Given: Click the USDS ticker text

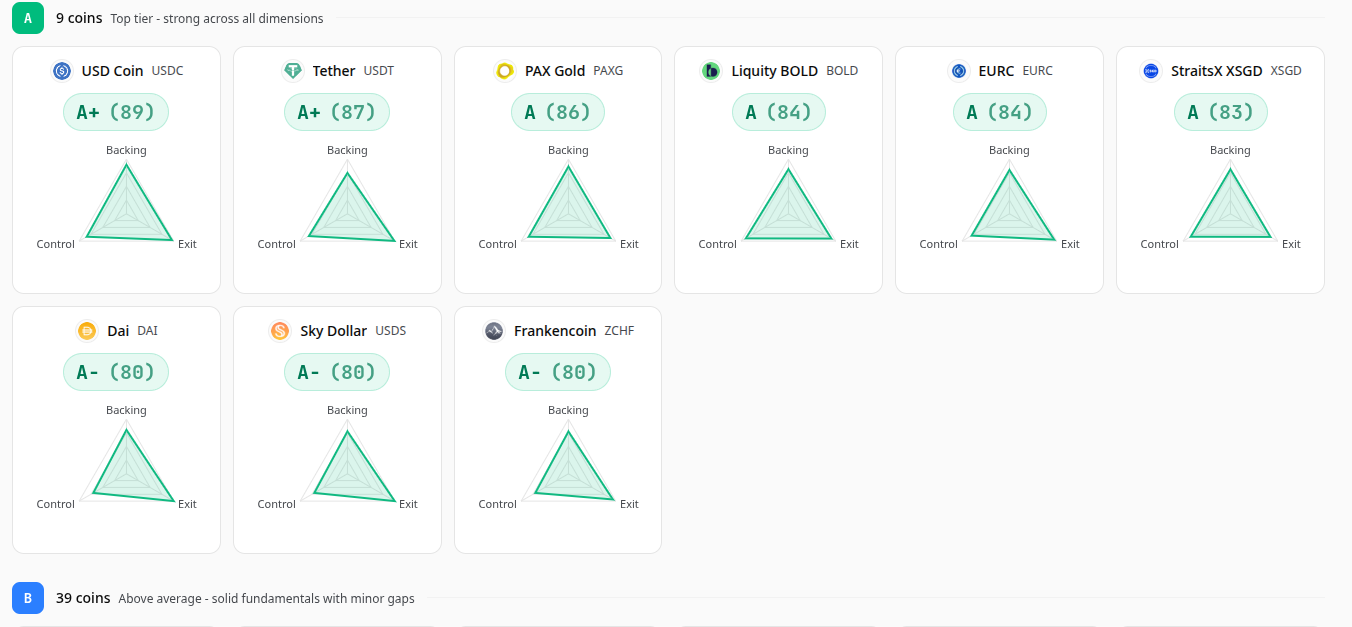Looking at the screenshot, I should [391, 331].
